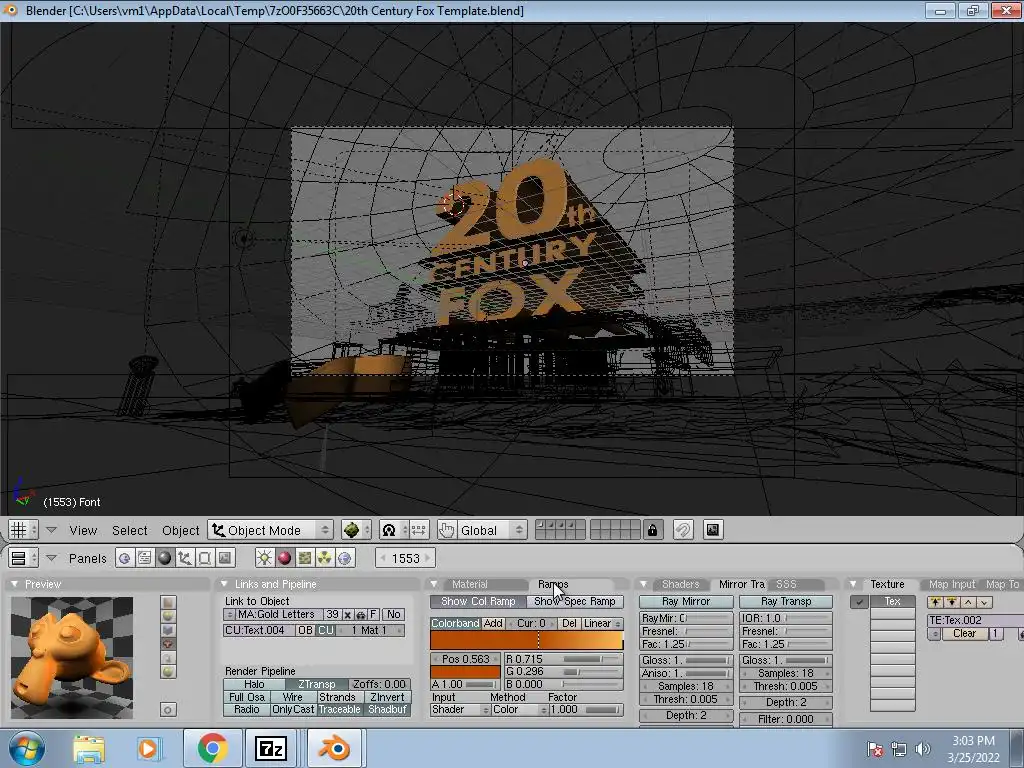This screenshot has width=1024, height=768.
Task: Click the Blender icon in taskbar
Action: [x=334, y=748]
